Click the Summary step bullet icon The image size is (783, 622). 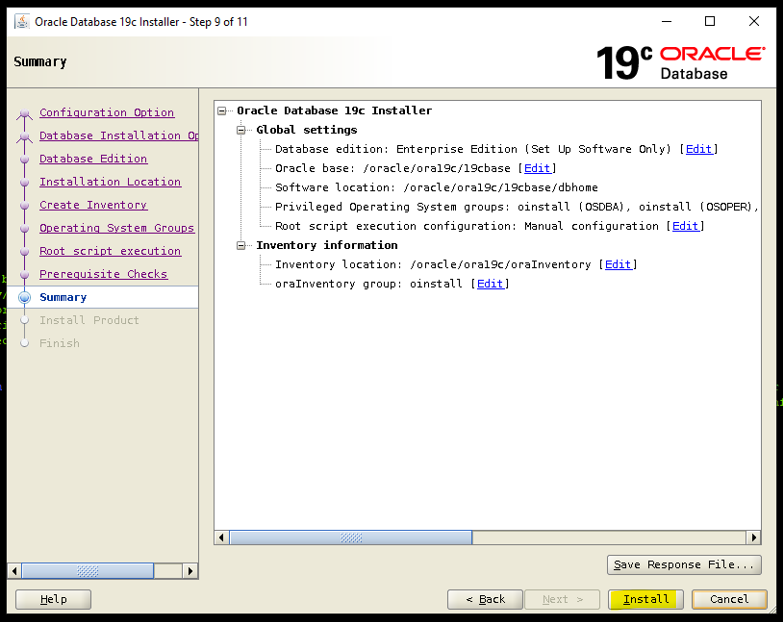tap(24, 298)
